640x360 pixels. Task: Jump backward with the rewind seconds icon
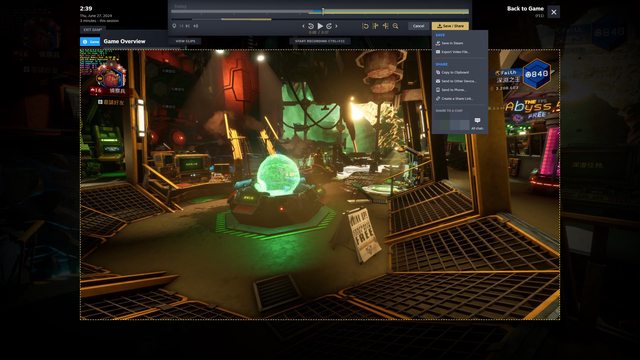[x=311, y=26]
